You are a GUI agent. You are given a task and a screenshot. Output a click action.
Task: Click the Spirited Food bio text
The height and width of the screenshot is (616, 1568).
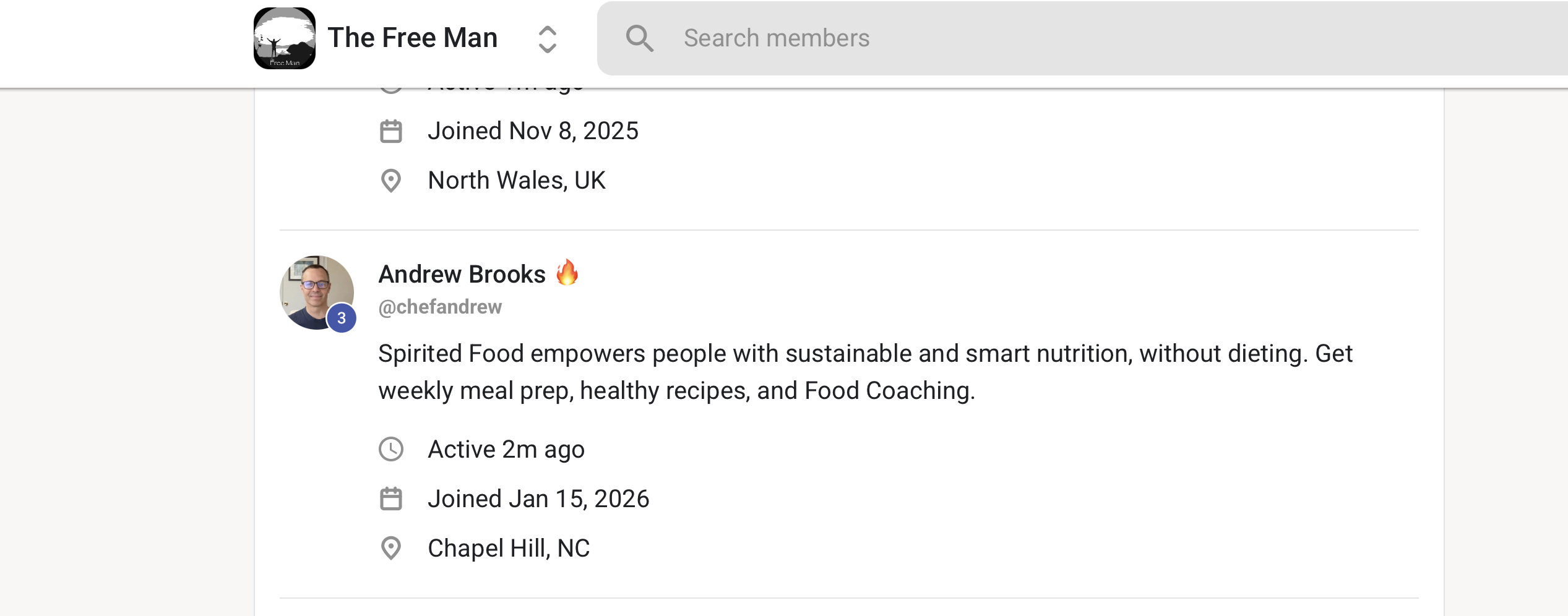865,372
